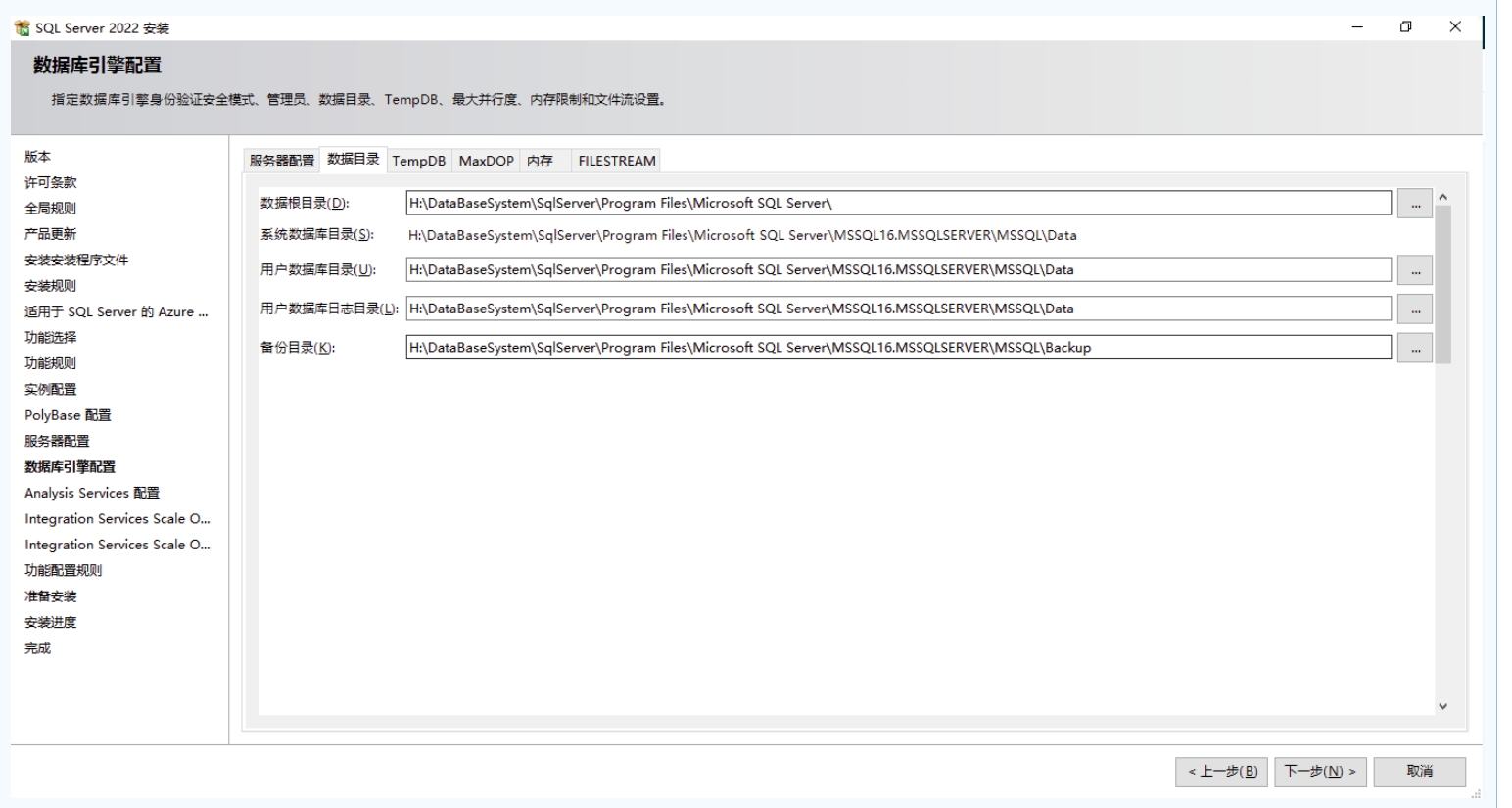
Task: Select the 功能规则 step
Action: [x=50, y=363]
